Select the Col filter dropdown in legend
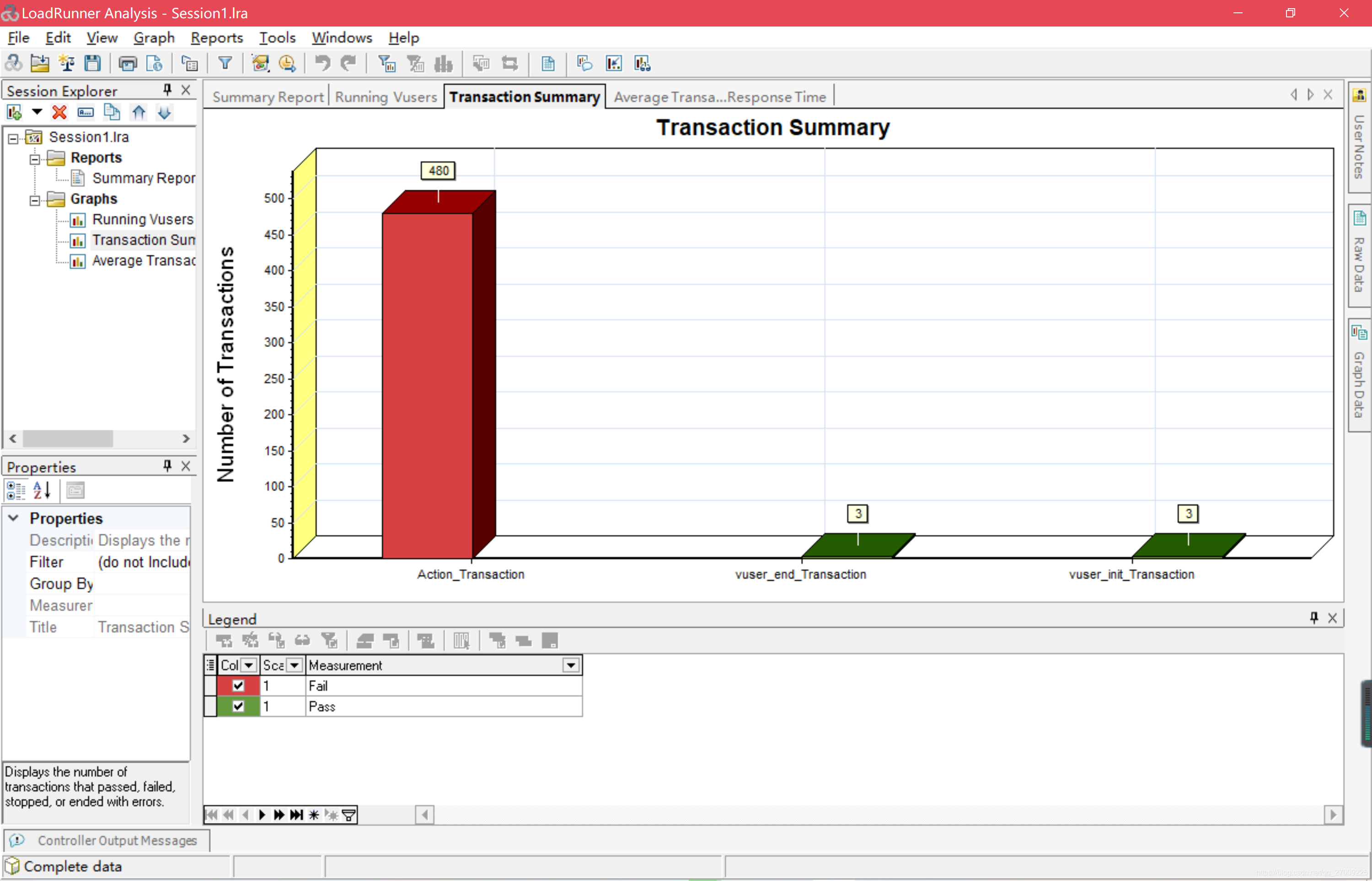1372x881 pixels. tap(249, 665)
